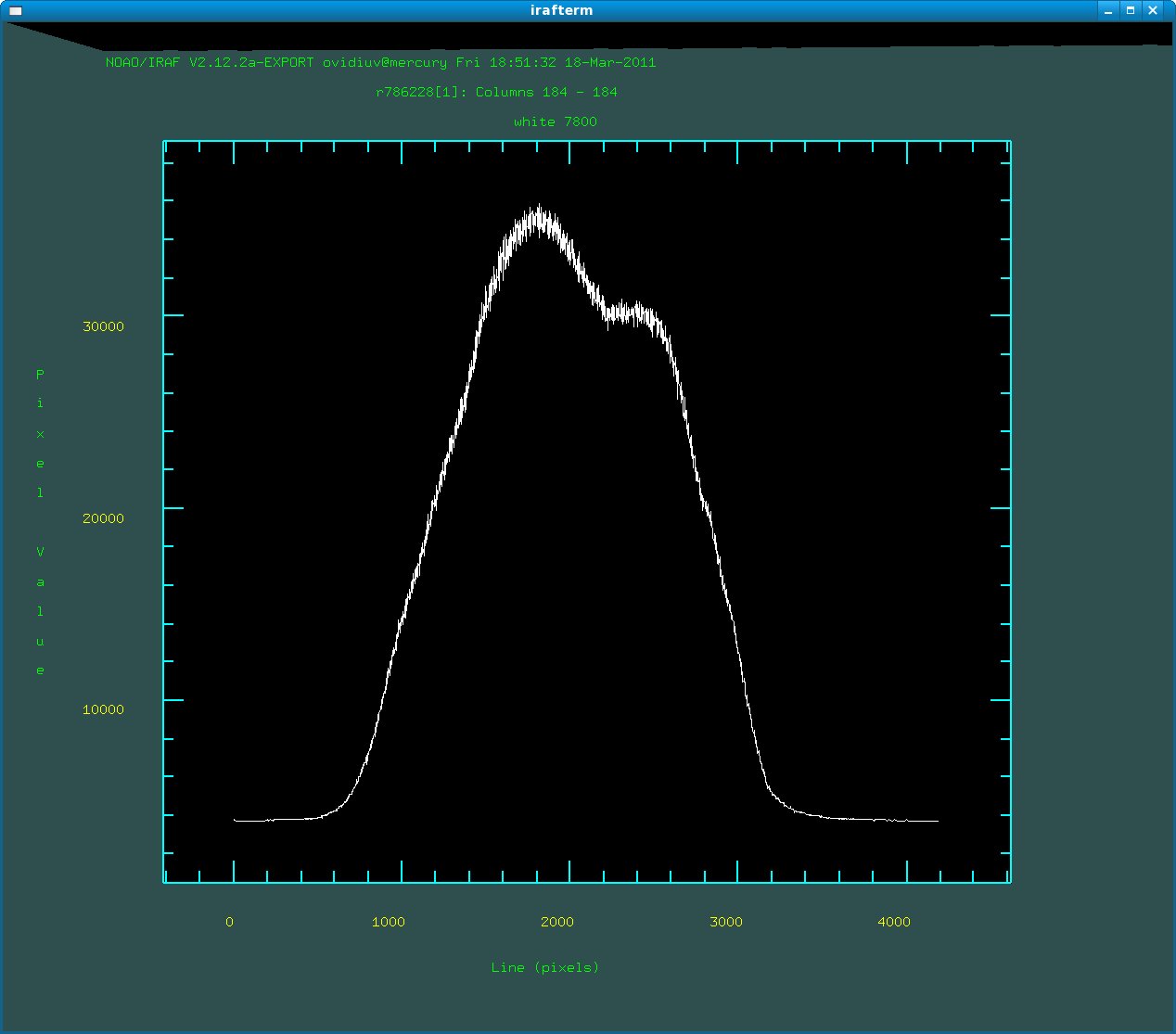
Task: Click the 3000 tick label on x-axis
Action: point(726,922)
